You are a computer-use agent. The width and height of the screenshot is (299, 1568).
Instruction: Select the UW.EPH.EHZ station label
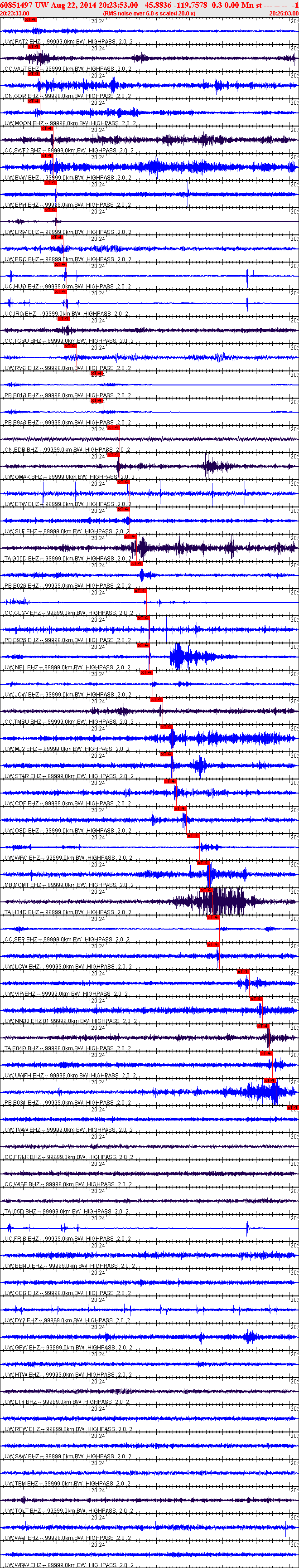(68, 205)
